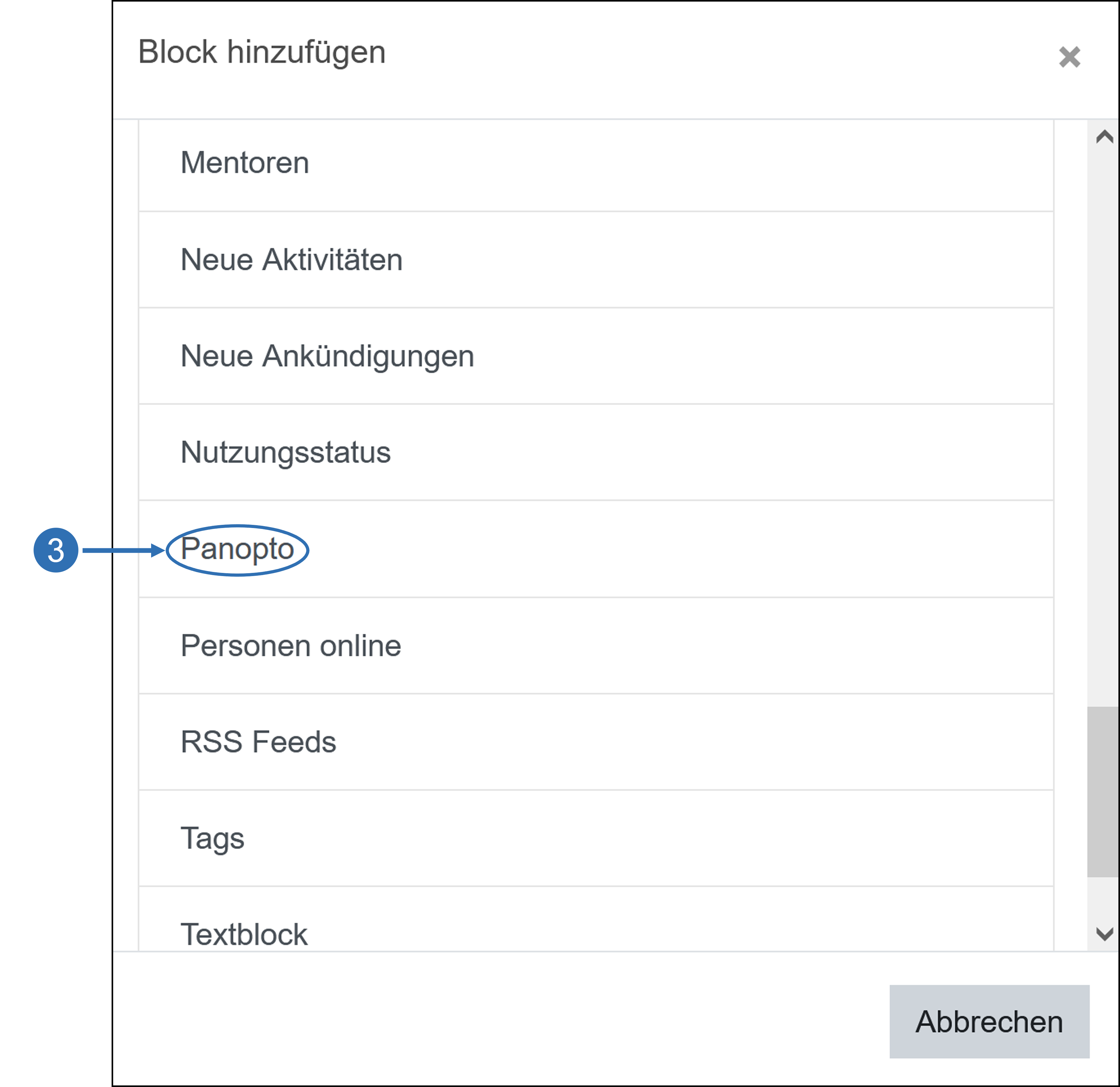This screenshot has width=1120, height=1087.
Task: Choose the Tags block
Action: (x=596, y=839)
